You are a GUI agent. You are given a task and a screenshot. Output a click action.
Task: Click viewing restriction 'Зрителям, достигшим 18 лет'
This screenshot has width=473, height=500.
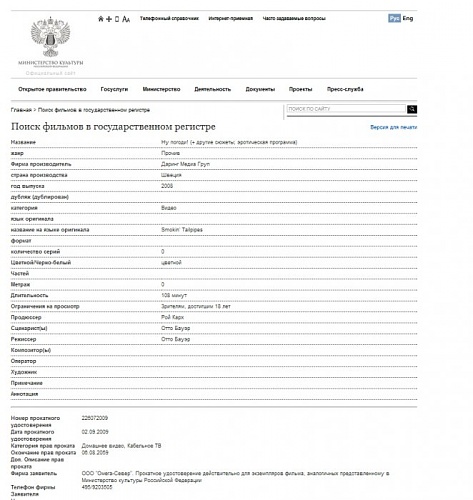point(196,307)
